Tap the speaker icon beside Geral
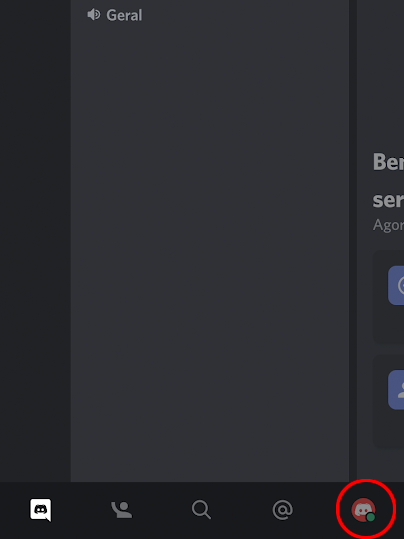404x539 pixels. pyautogui.click(x=94, y=15)
